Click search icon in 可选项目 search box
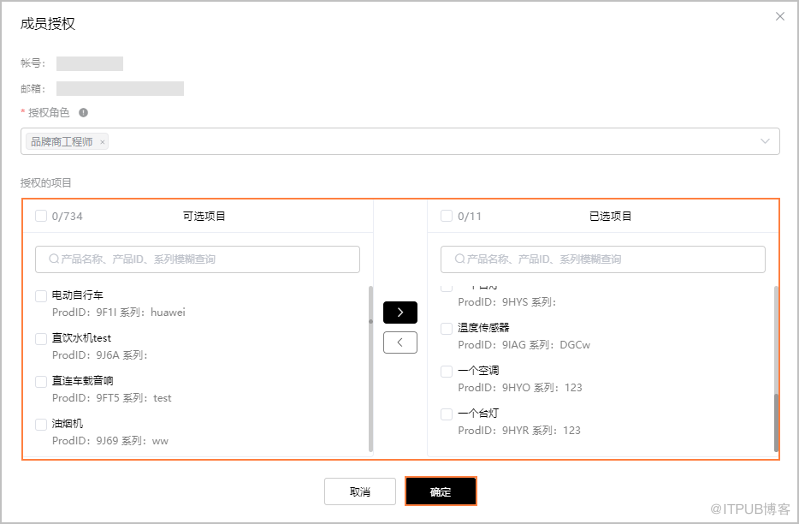The image size is (800, 524). click(x=54, y=259)
